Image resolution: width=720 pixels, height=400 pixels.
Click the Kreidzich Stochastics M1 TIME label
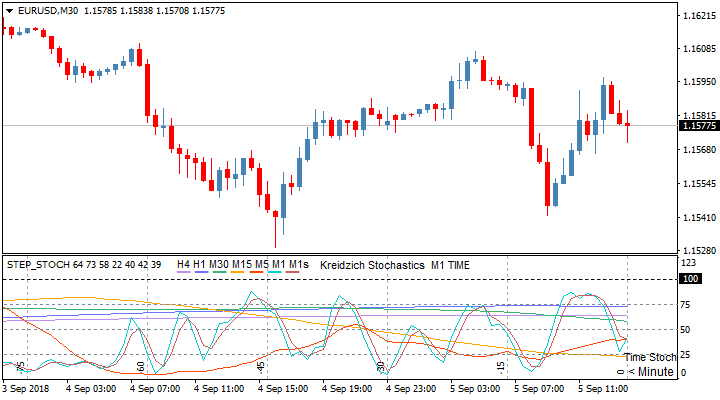pyautogui.click(x=395, y=265)
